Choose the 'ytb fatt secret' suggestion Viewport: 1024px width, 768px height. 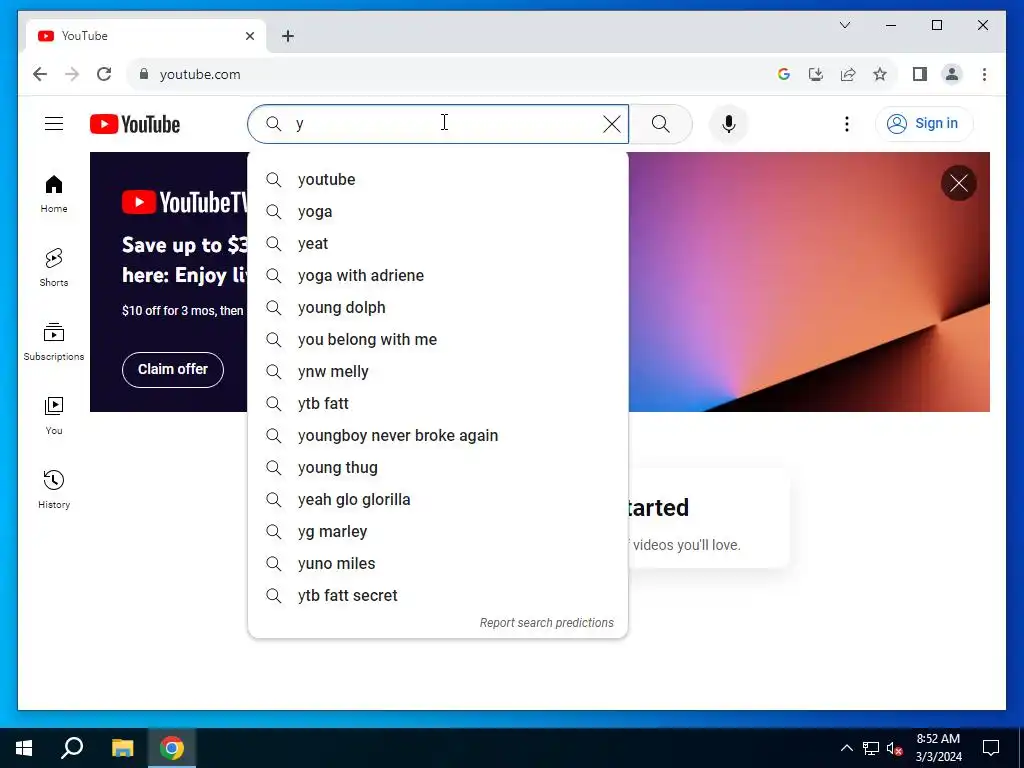tap(438, 596)
